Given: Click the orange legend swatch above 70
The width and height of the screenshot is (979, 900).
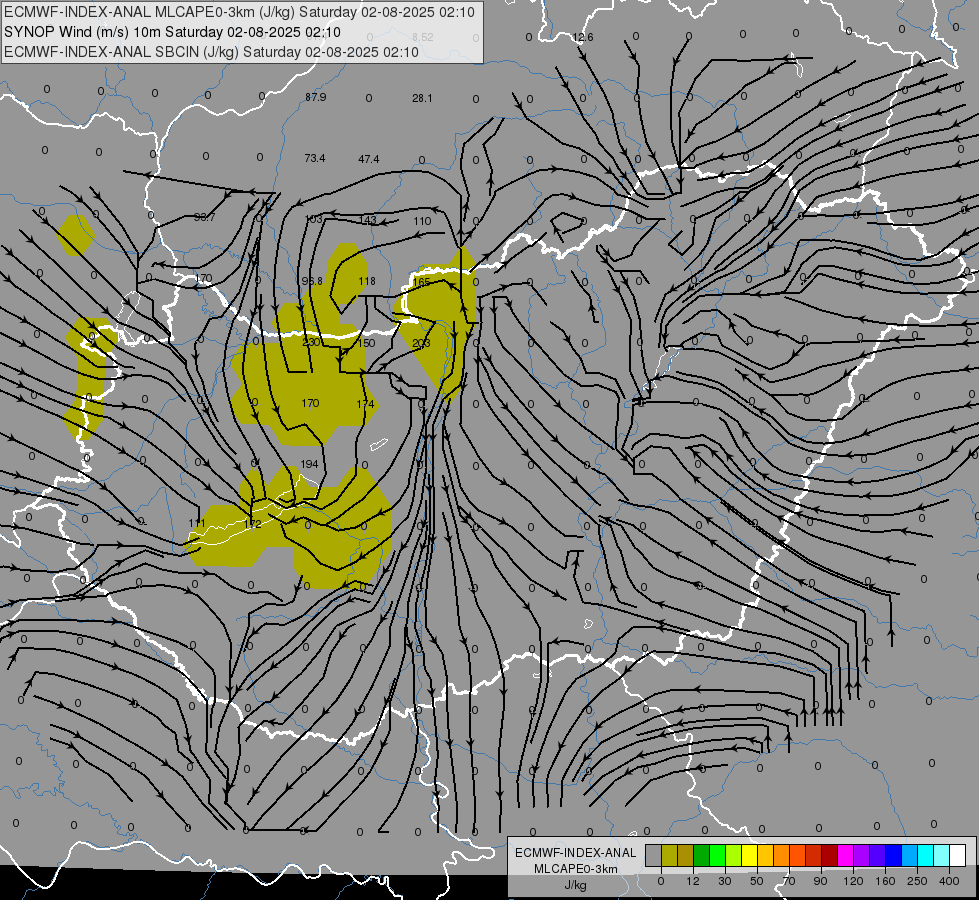Looking at the screenshot, I should coord(782,856).
